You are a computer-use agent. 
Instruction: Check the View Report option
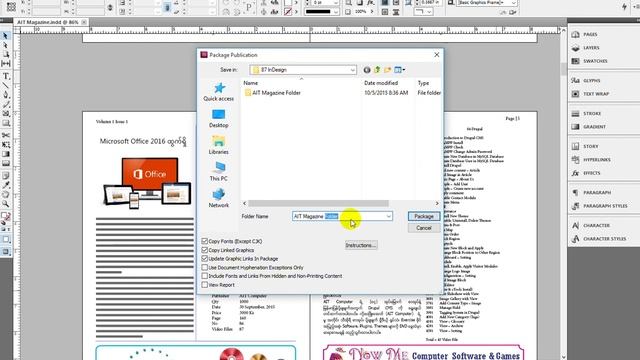pos(204,285)
